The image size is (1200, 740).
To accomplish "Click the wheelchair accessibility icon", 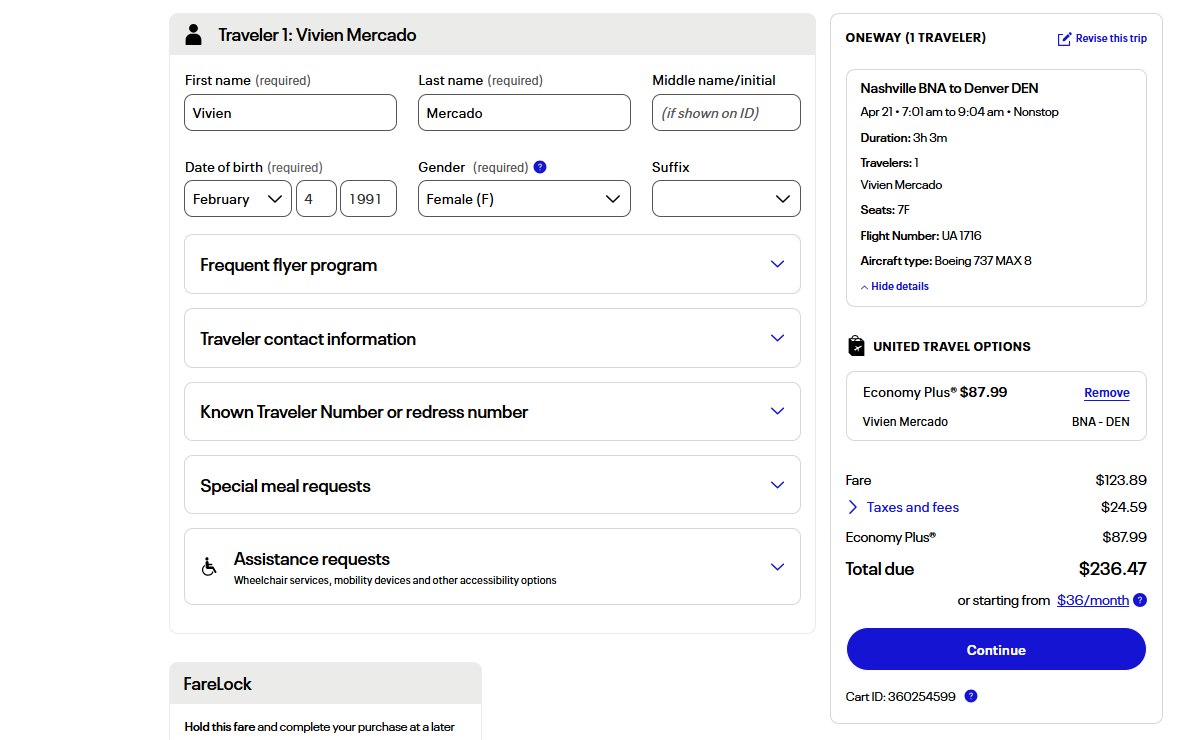I will point(209,567).
